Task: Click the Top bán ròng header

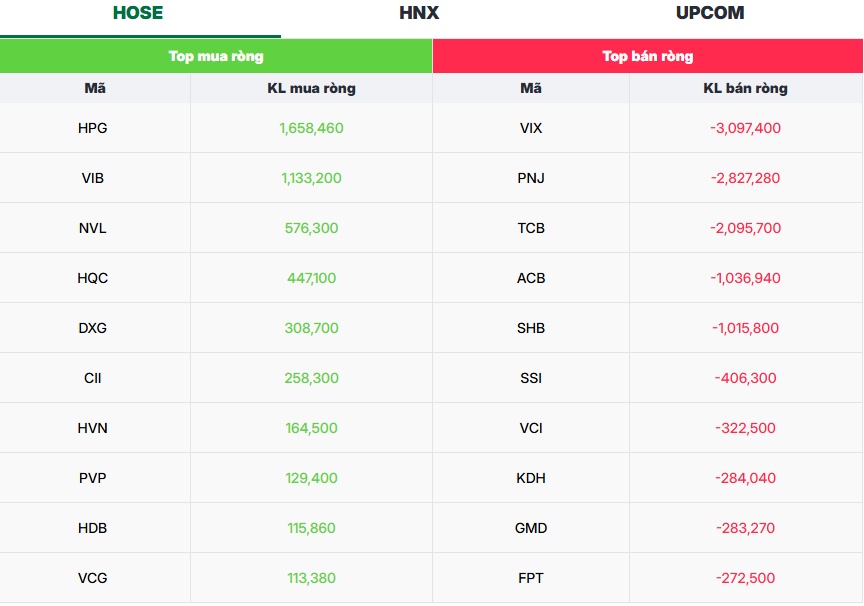Action: (x=647, y=56)
